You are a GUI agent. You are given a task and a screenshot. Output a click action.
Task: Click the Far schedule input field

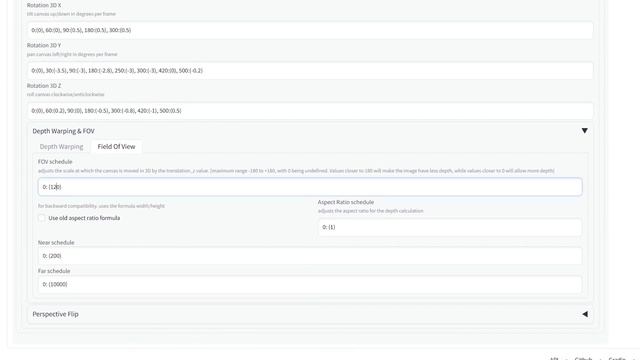[310, 284]
